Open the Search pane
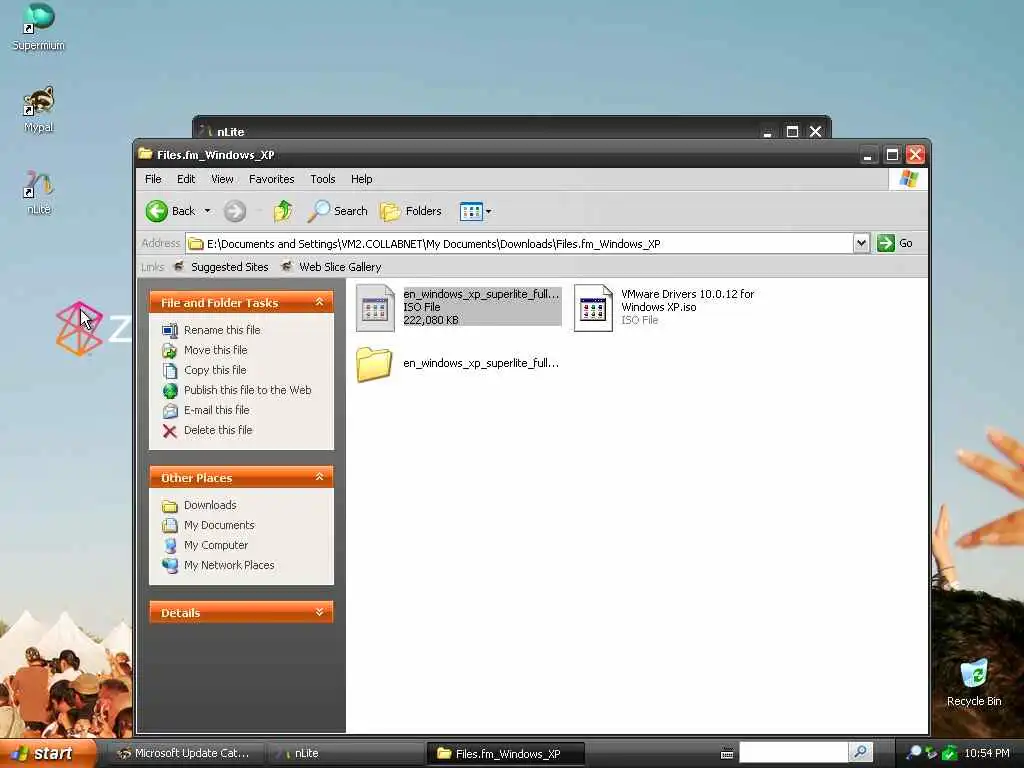The height and width of the screenshot is (768, 1024). coord(338,211)
